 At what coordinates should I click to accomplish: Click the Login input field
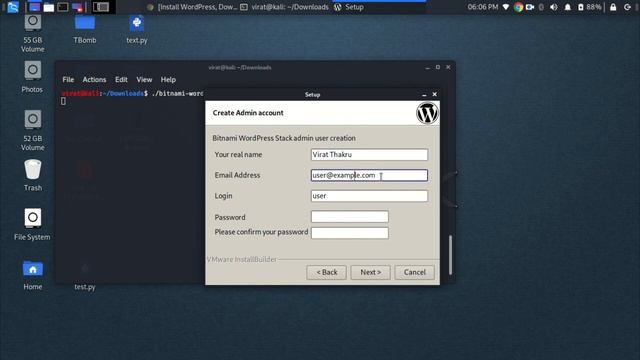tap(369, 196)
